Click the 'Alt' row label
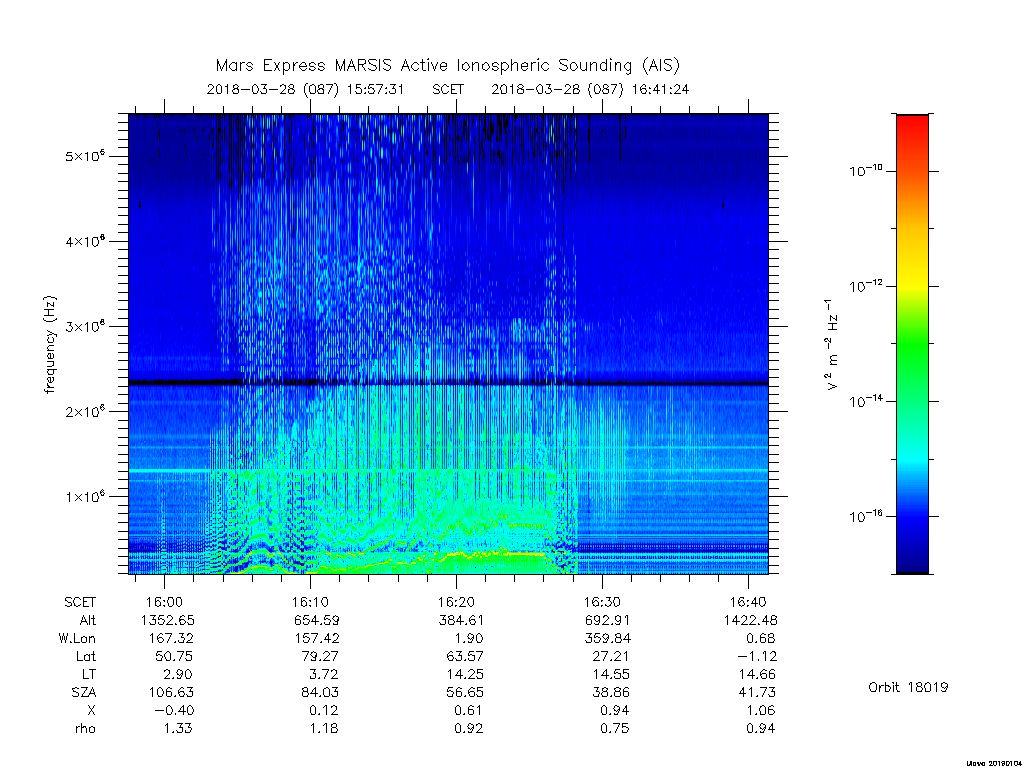 pos(87,620)
